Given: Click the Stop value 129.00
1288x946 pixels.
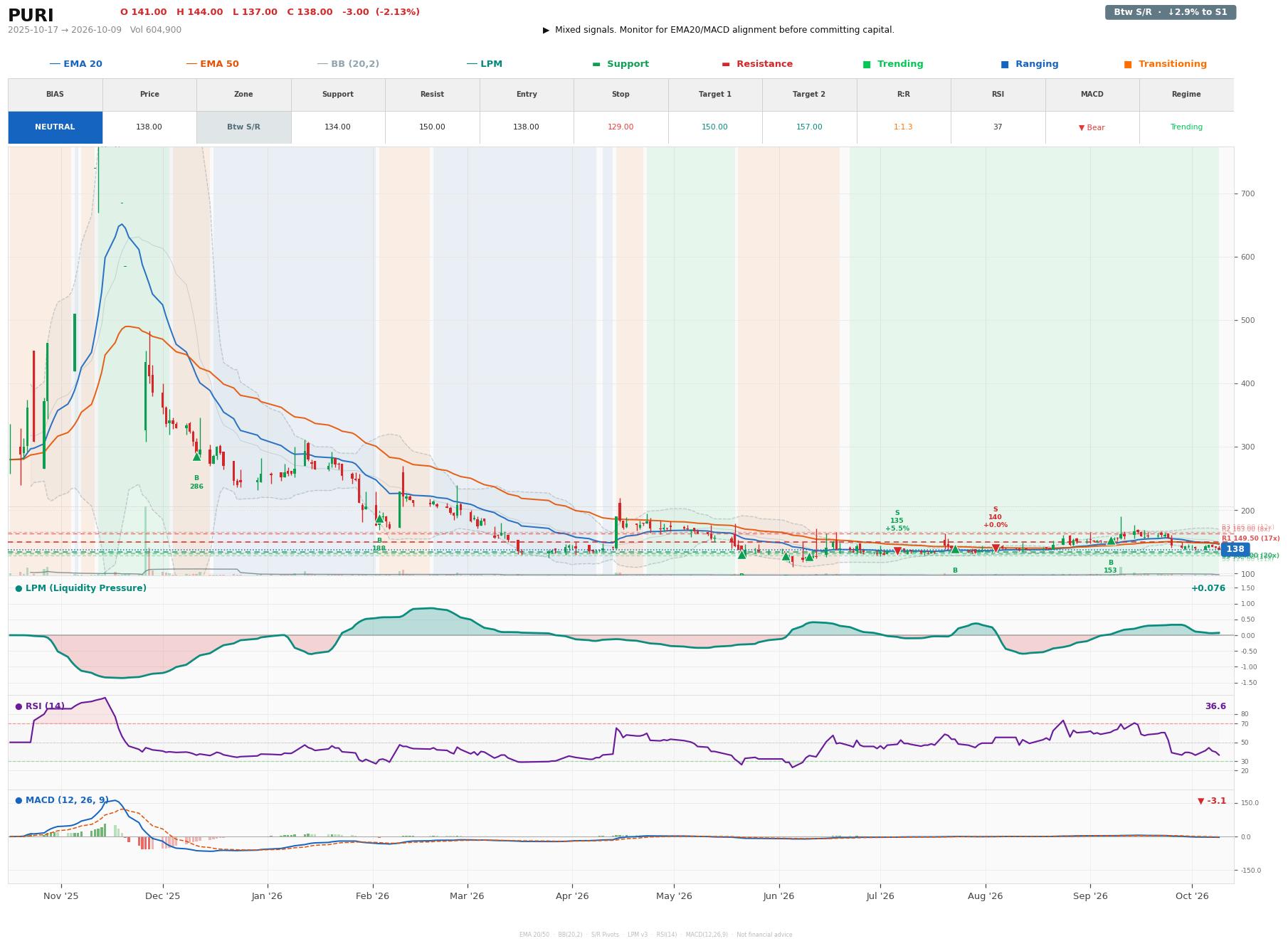Looking at the screenshot, I should [621, 127].
